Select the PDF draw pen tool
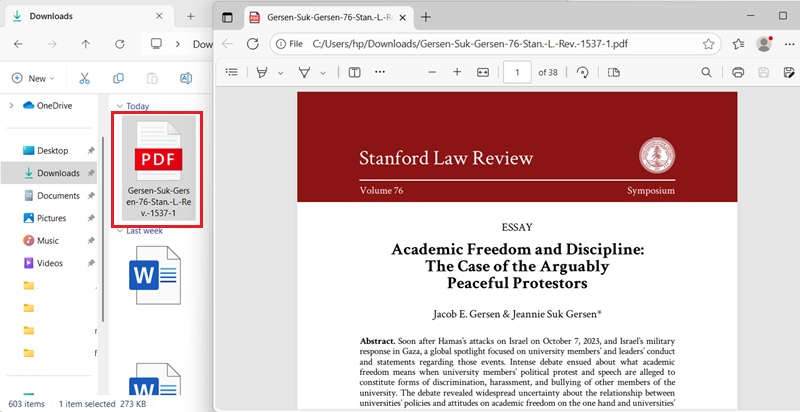 [305, 72]
